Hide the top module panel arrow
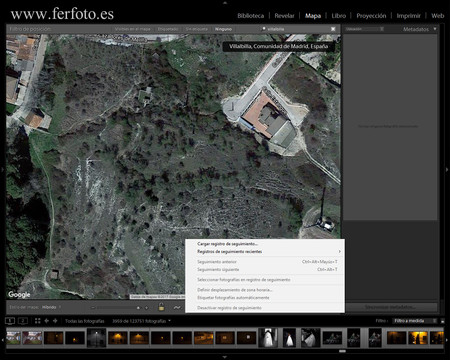The image size is (450, 360). [x=225, y=2]
